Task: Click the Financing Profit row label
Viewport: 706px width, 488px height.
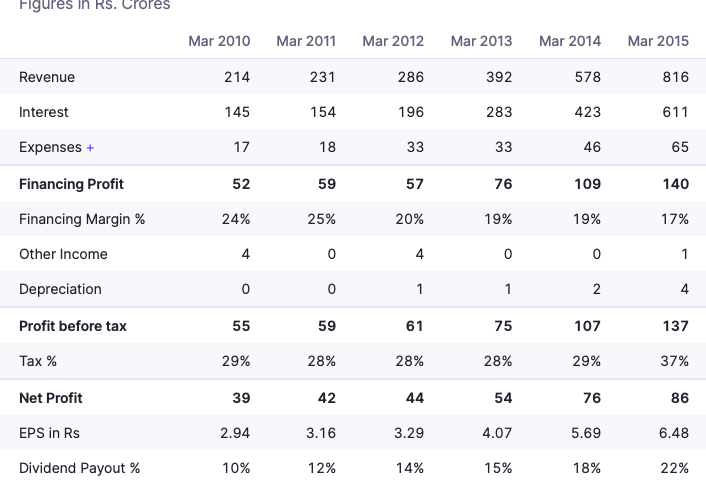Action: click(x=71, y=184)
